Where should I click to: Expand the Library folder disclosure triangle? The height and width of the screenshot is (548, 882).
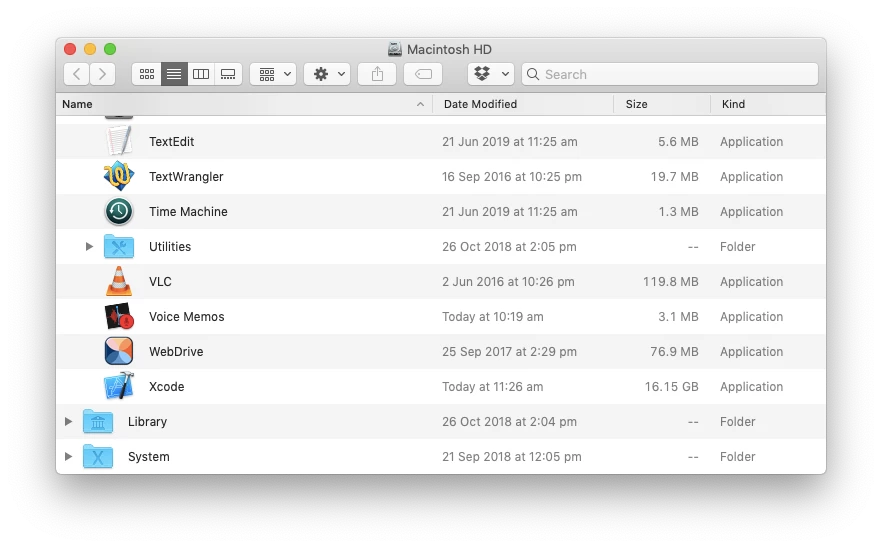68,421
